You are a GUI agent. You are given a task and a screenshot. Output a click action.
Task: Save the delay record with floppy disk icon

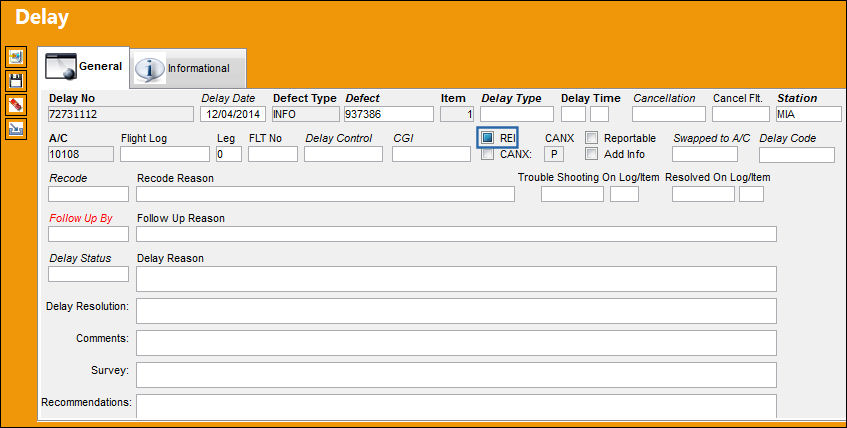[16, 81]
